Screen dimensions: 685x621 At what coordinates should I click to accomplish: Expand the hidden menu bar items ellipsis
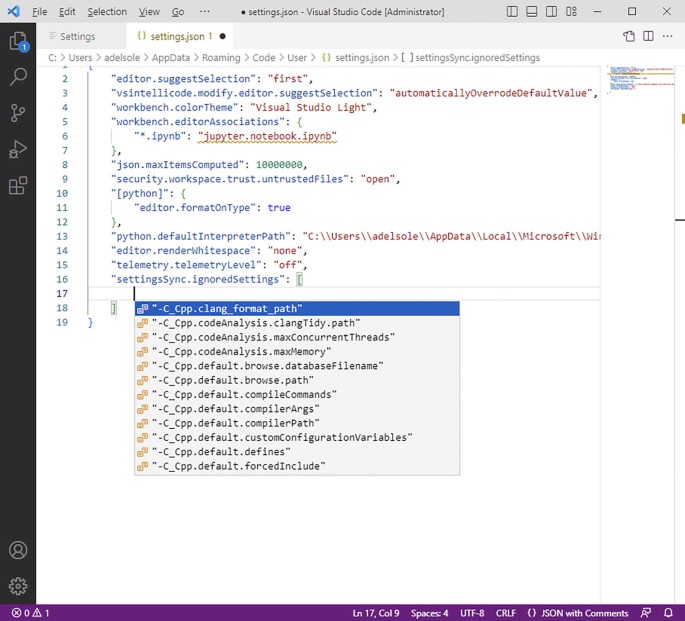pyautogui.click(x=205, y=12)
